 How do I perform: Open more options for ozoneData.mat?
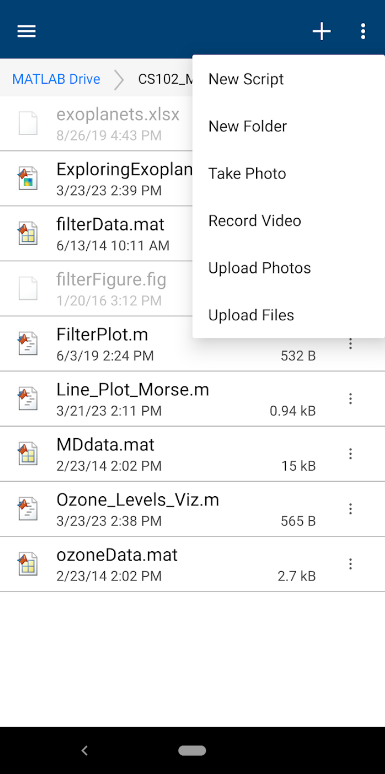pos(350,564)
